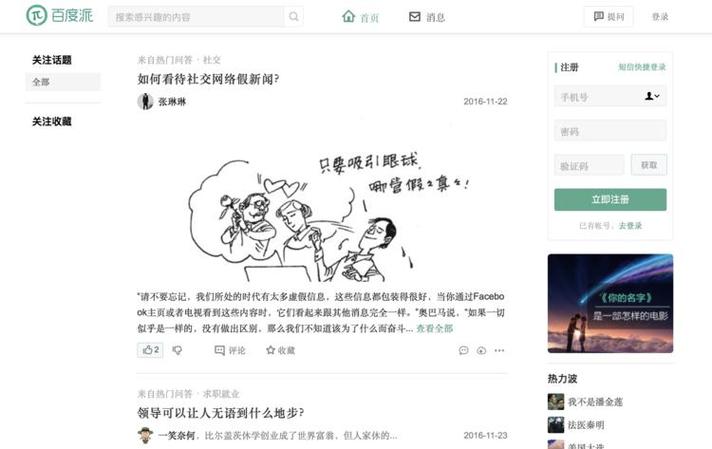
Task: Open the three-dot more options menu
Action: coord(499,350)
